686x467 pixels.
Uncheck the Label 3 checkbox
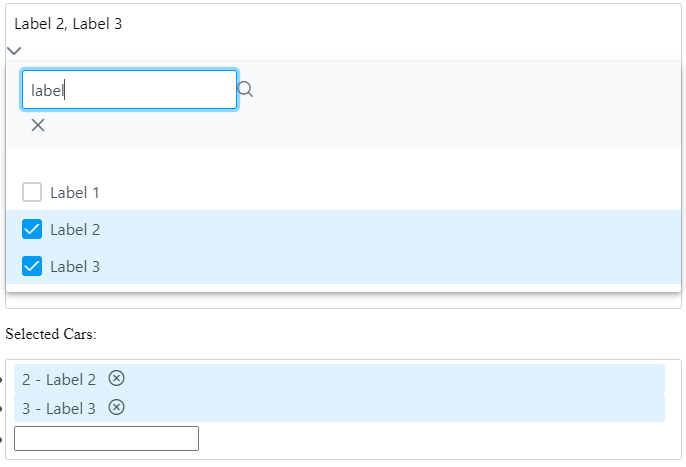32,266
